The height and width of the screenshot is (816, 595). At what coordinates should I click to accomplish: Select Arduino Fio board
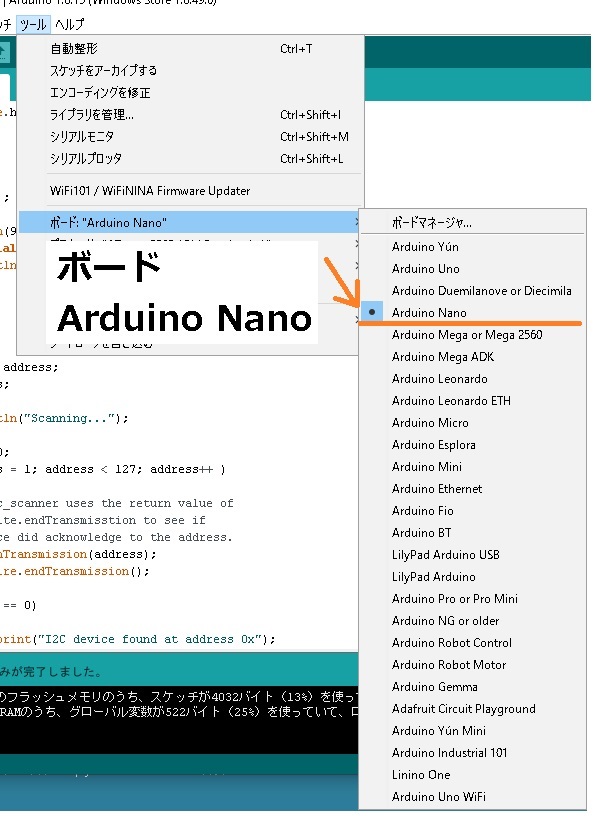point(473,511)
